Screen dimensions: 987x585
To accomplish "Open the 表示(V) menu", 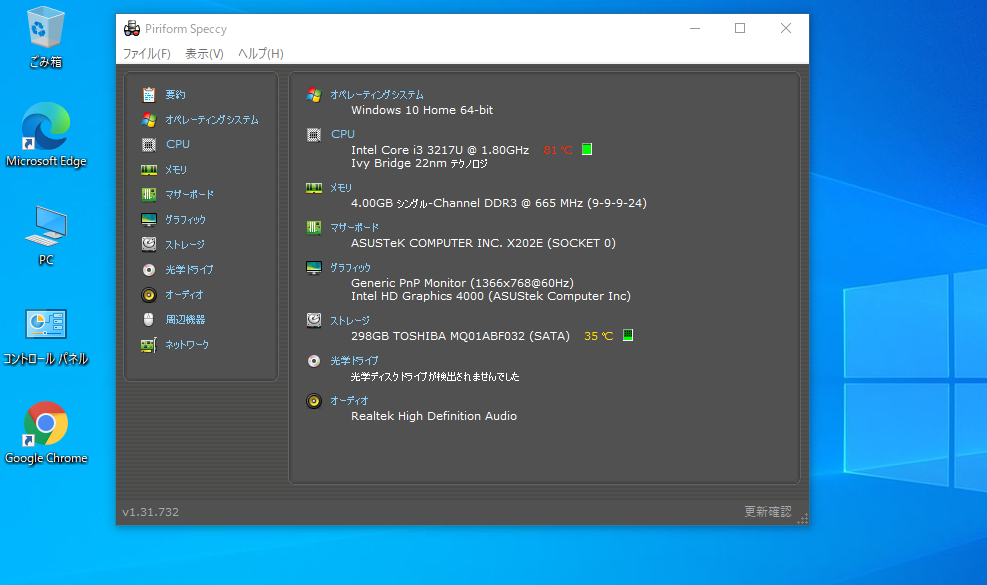I will coord(204,54).
